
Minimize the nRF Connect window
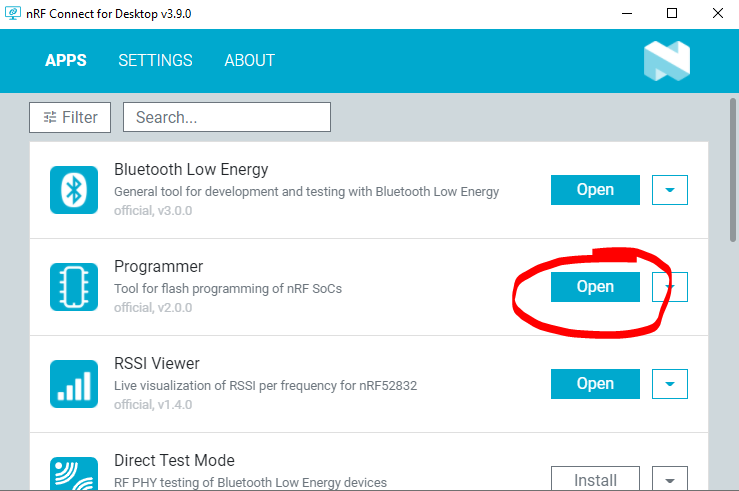627,13
